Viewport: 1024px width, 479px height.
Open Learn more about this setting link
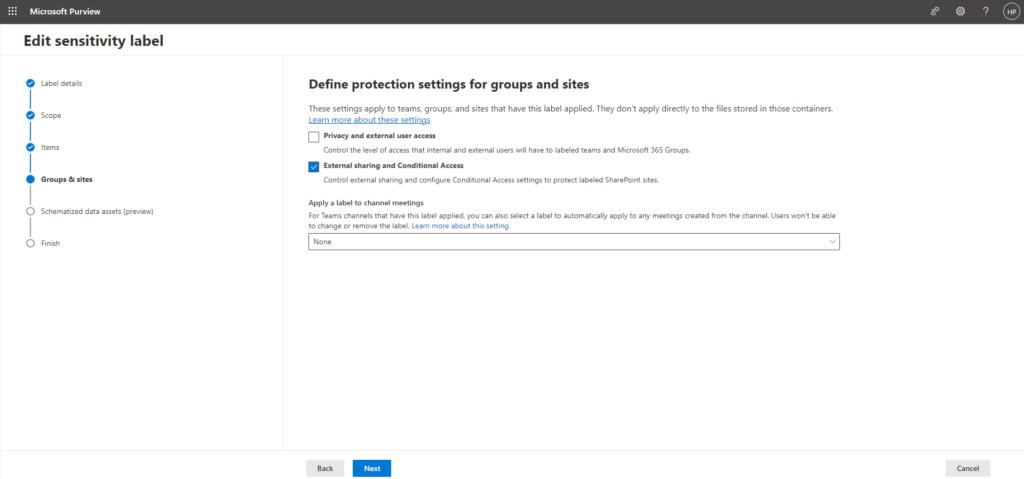tap(460, 226)
